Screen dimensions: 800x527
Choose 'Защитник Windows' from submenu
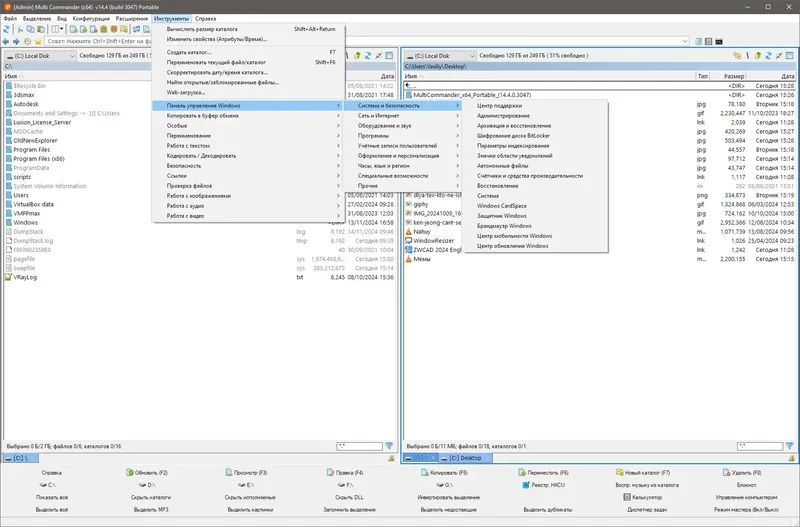tap(535, 216)
